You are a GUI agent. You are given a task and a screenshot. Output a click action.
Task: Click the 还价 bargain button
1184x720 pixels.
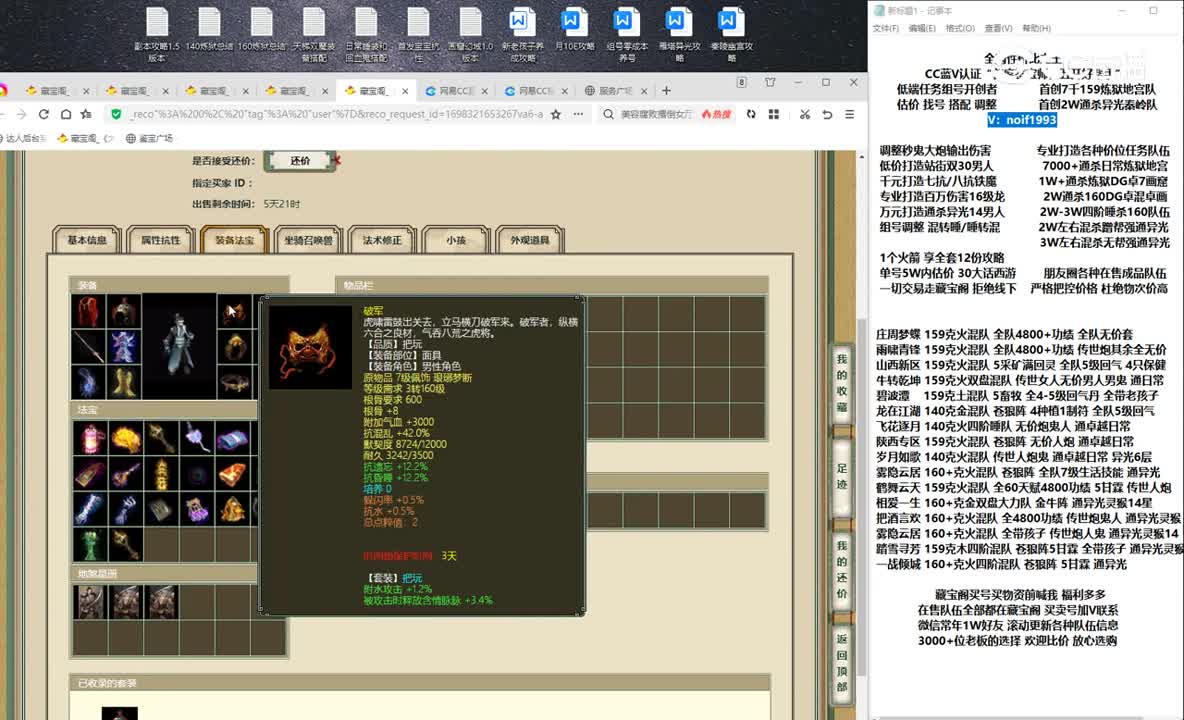pos(300,161)
